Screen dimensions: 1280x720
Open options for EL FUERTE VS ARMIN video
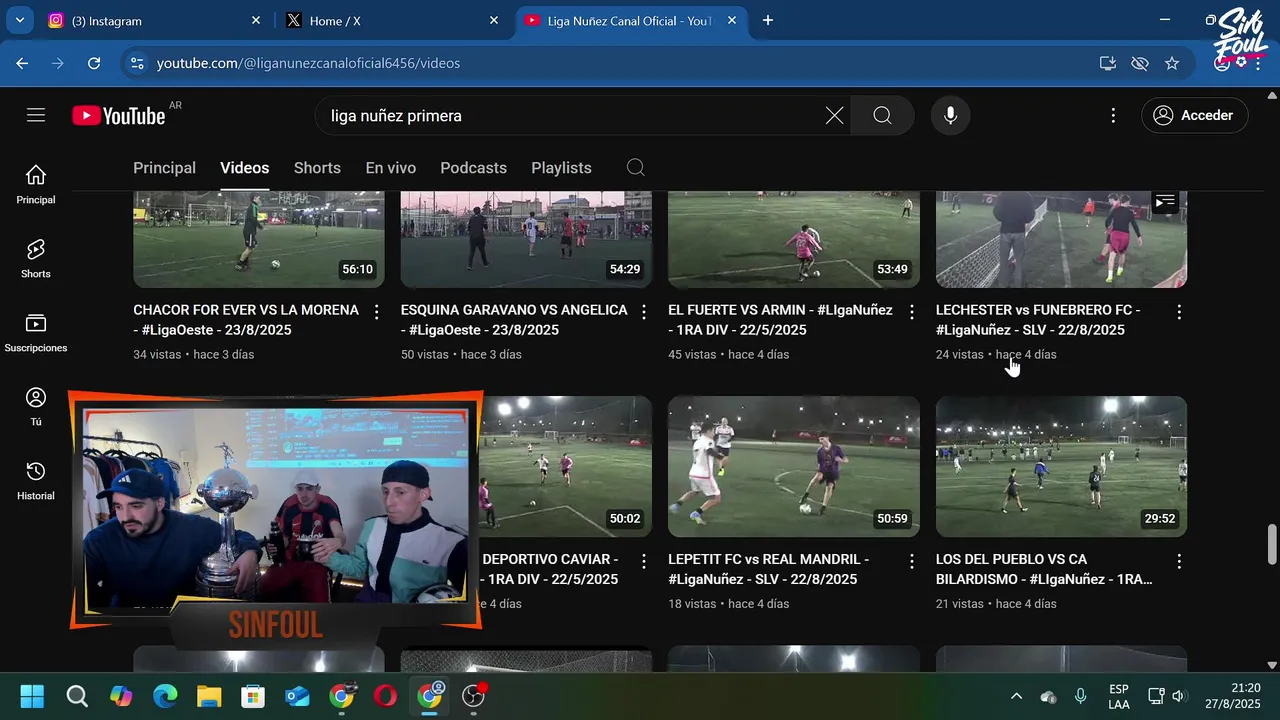(912, 312)
